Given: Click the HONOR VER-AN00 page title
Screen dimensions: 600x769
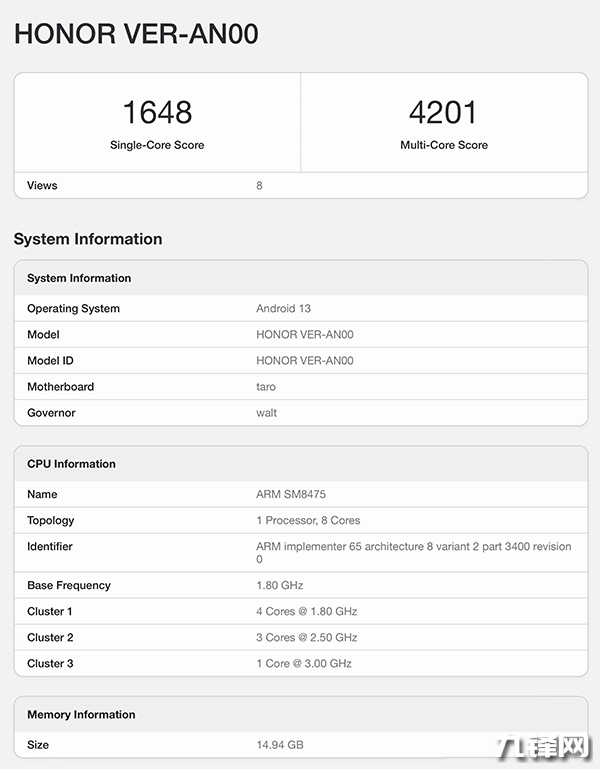Looking at the screenshot, I should pos(136,34).
